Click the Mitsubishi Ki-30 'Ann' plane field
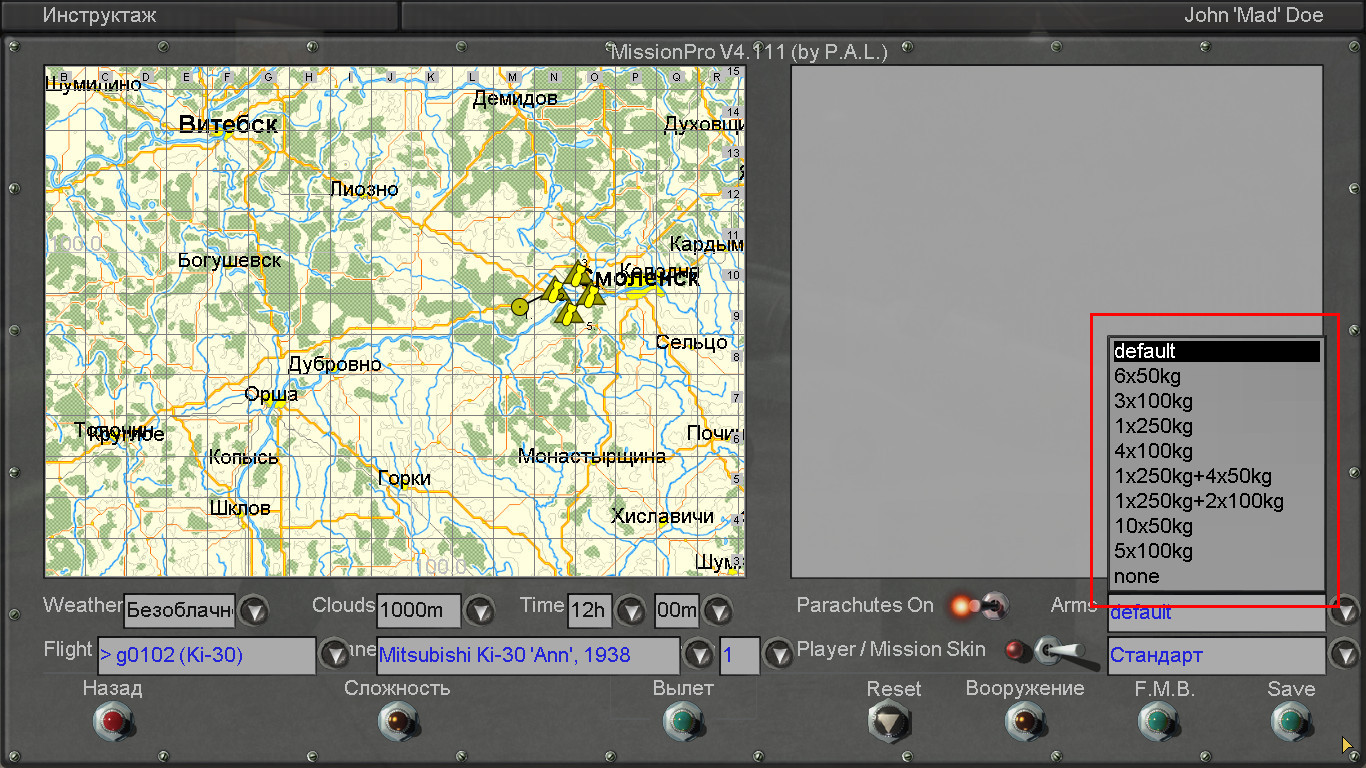The height and width of the screenshot is (768, 1366). tap(528, 656)
